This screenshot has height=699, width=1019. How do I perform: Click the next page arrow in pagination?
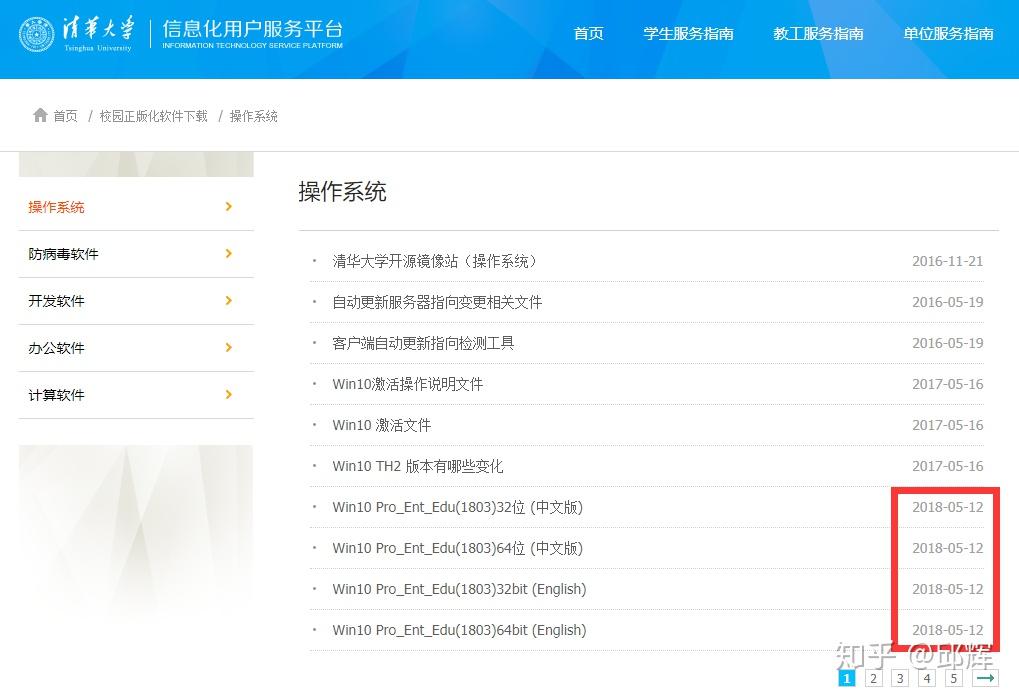click(x=985, y=678)
